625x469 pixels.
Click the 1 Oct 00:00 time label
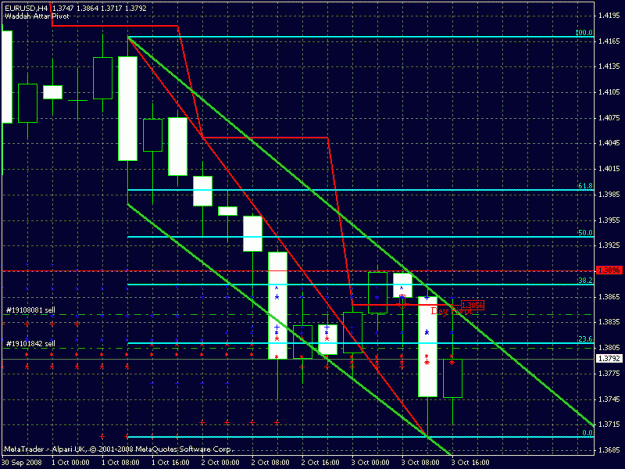click(x=71, y=462)
